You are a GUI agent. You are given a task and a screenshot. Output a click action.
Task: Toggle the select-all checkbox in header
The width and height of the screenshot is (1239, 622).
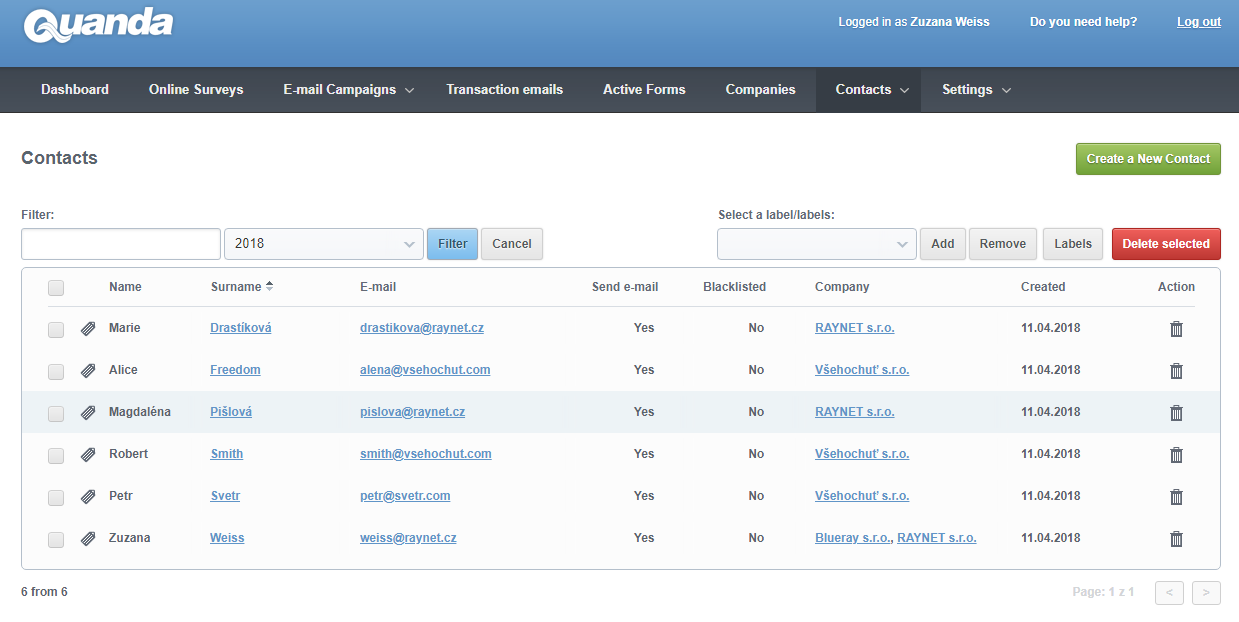[x=56, y=288]
